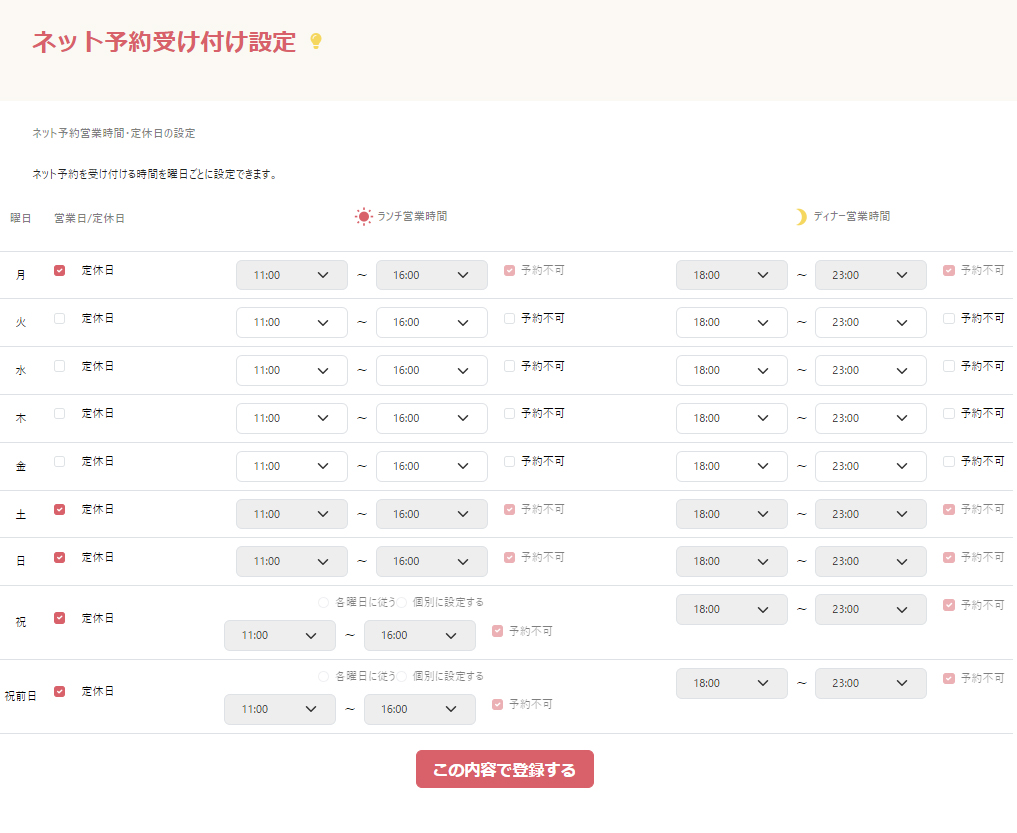Uncheck the 定休日 checkbox for Saturday (土)
This screenshot has height=833, width=1017.
tap(59, 509)
